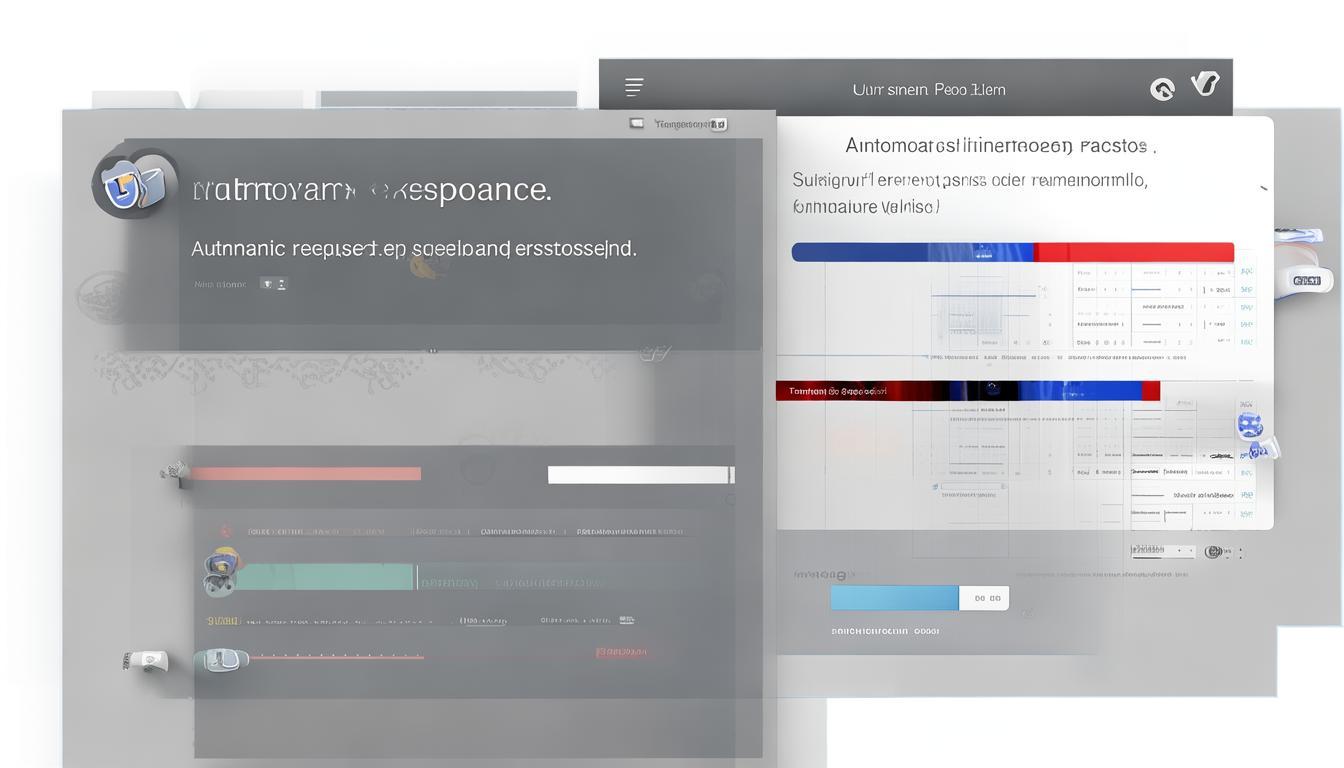Viewport: 1344px width, 768px height.
Task: Click the white '00 00' button segment
Action: pos(985,598)
